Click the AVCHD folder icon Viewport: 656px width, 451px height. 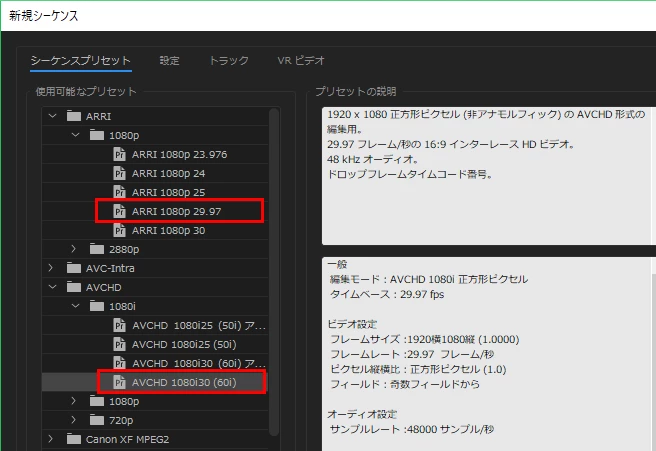[74, 287]
